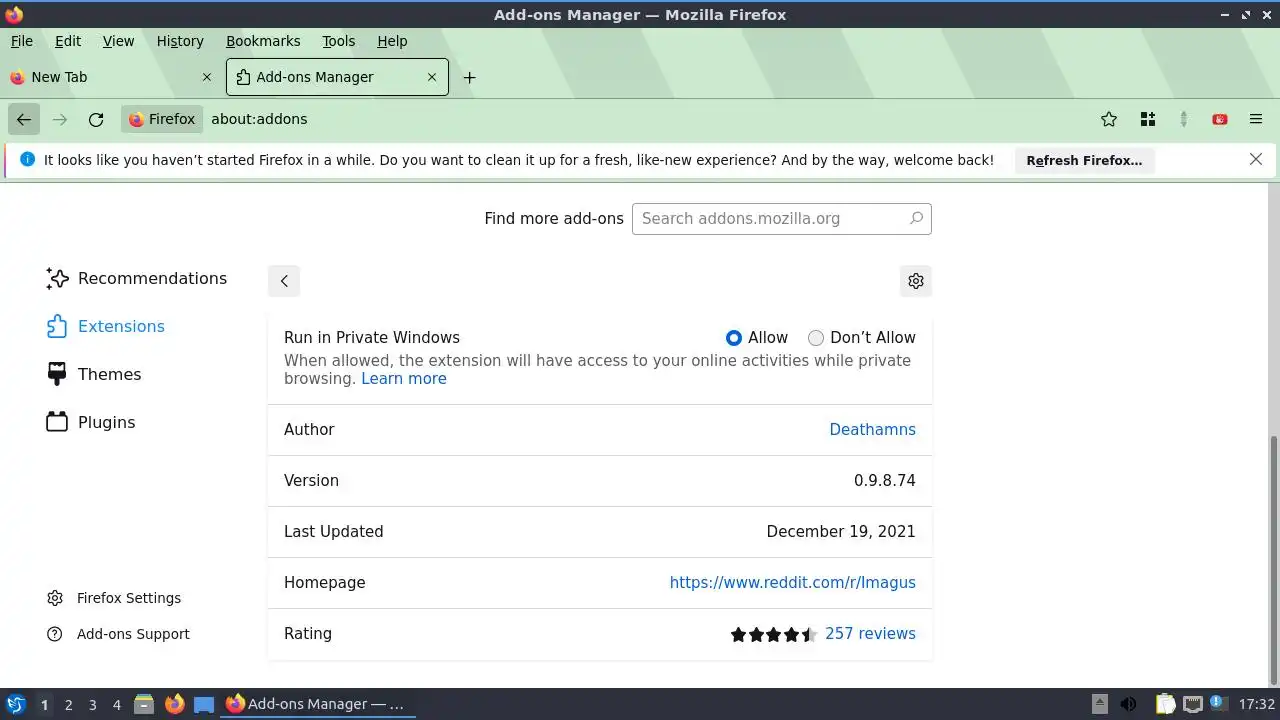The image size is (1280, 720).
Task: Open Firefox Settings from the sidebar
Action: (114, 598)
